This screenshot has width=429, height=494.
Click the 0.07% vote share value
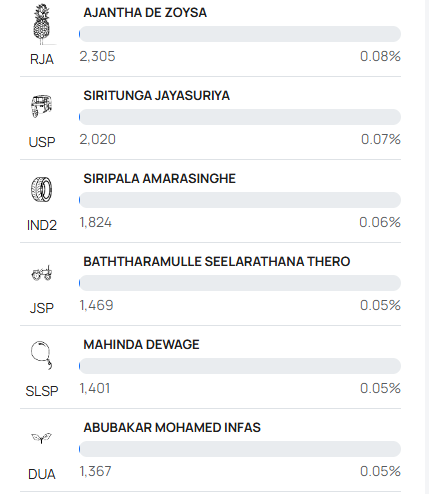381,139
